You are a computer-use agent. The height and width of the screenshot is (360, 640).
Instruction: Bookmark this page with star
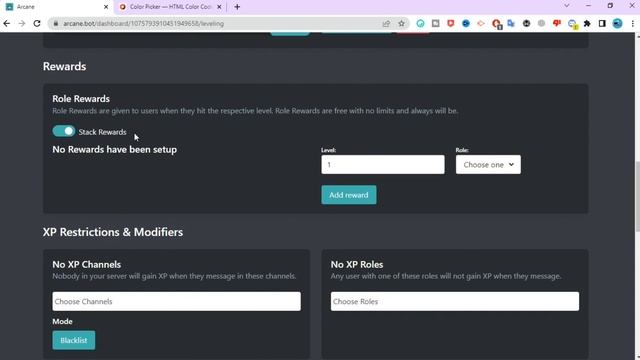pyautogui.click(x=402, y=24)
